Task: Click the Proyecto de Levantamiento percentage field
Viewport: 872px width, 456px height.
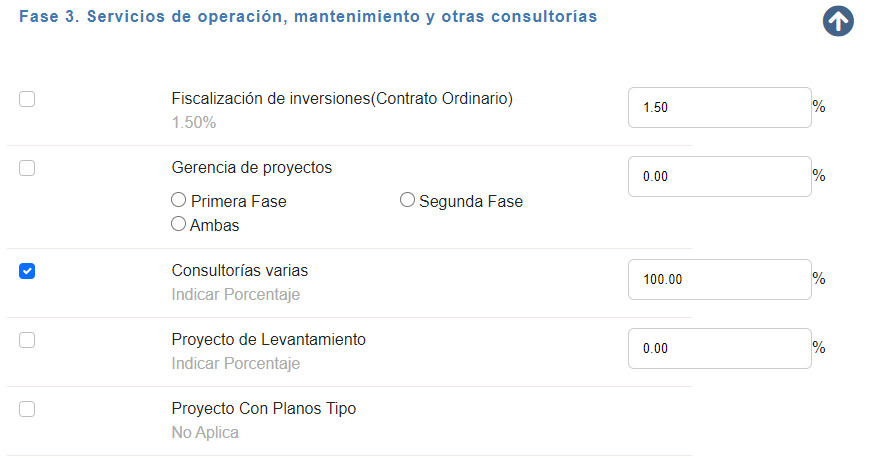Action: [720, 348]
